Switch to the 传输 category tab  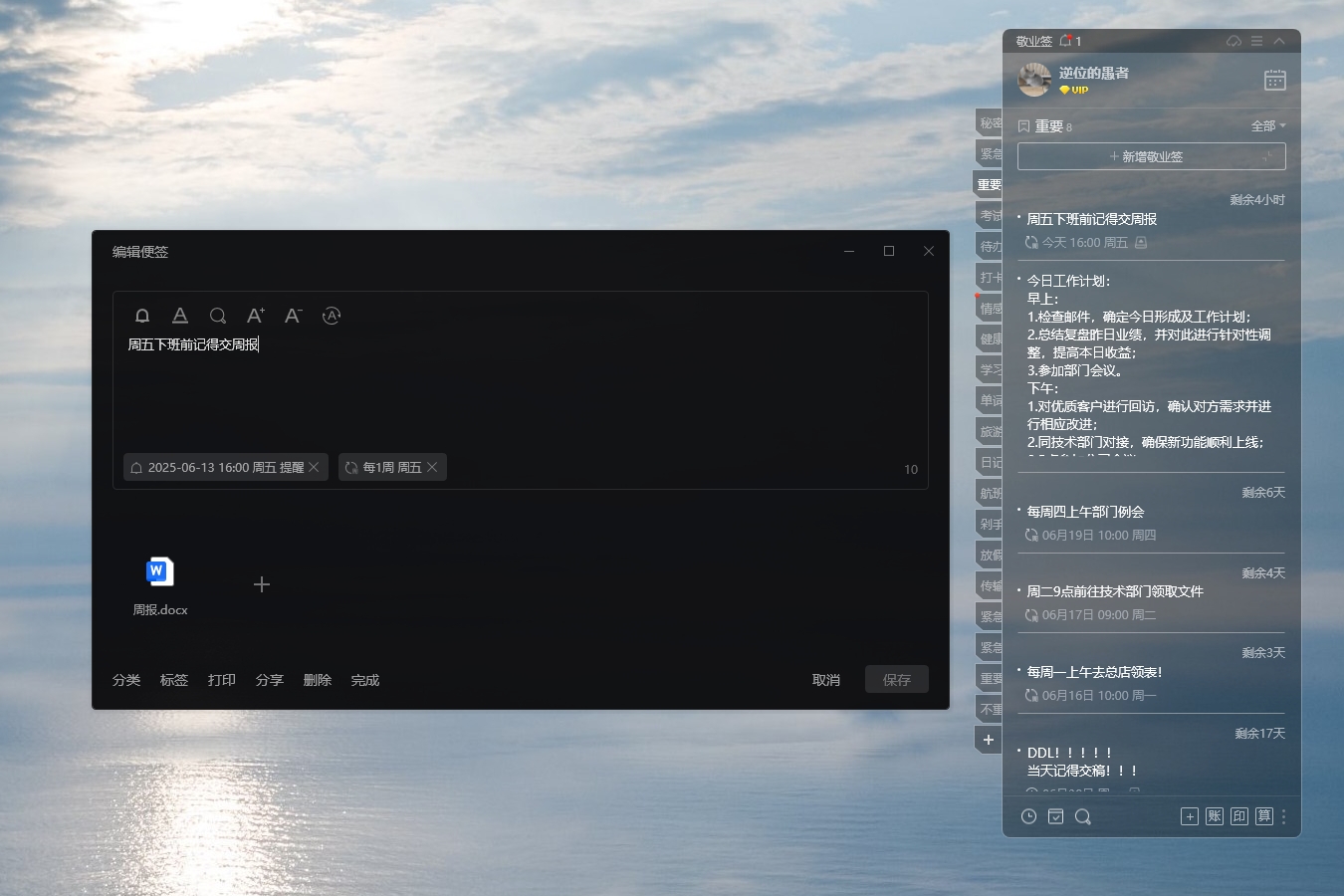click(x=989, y=585)
